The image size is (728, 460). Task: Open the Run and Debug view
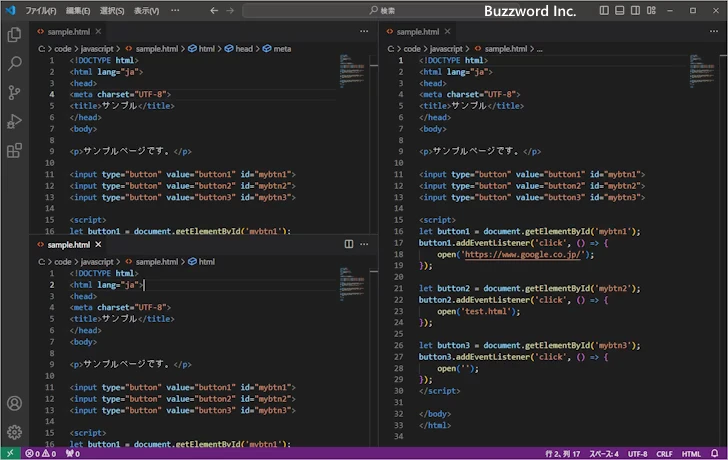tap(14, 121)
